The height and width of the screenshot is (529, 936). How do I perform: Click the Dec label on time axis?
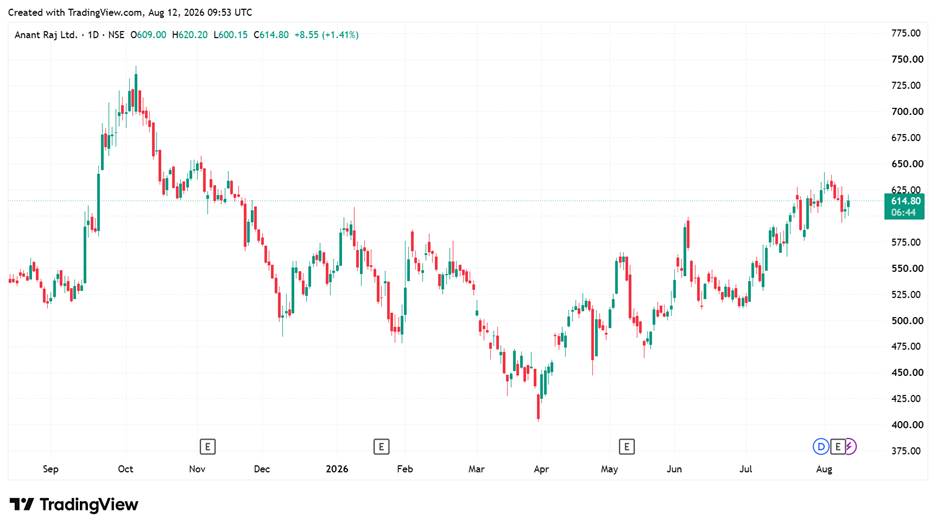261,469
